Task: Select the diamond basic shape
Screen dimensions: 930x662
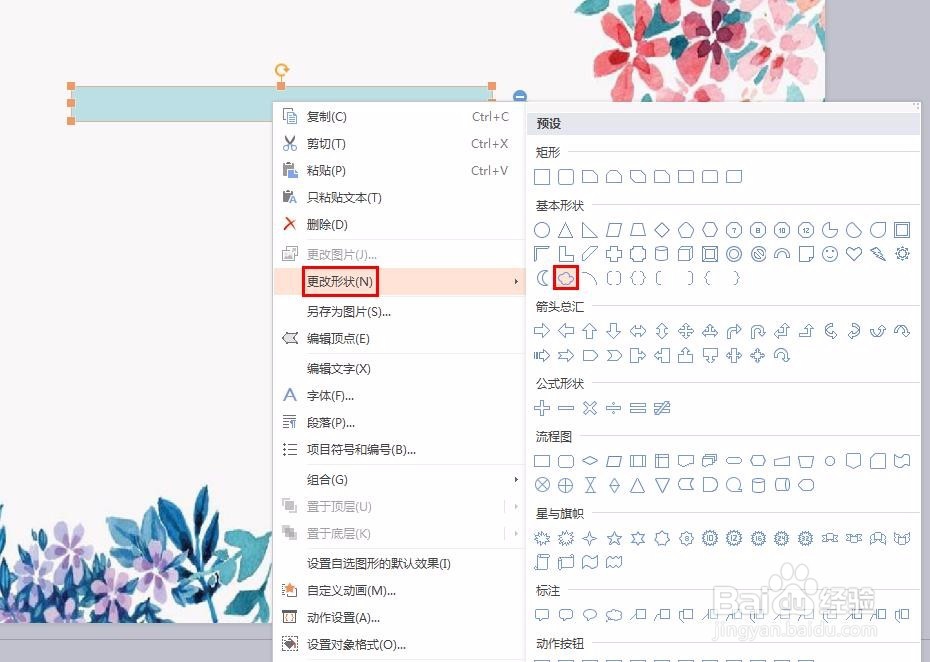Action: click(662, 230)
